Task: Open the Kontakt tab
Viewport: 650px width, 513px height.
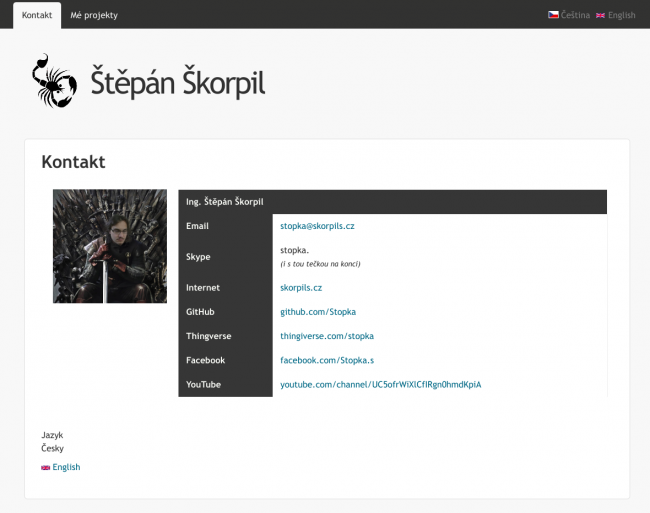Action: click(x=37, y=15)
